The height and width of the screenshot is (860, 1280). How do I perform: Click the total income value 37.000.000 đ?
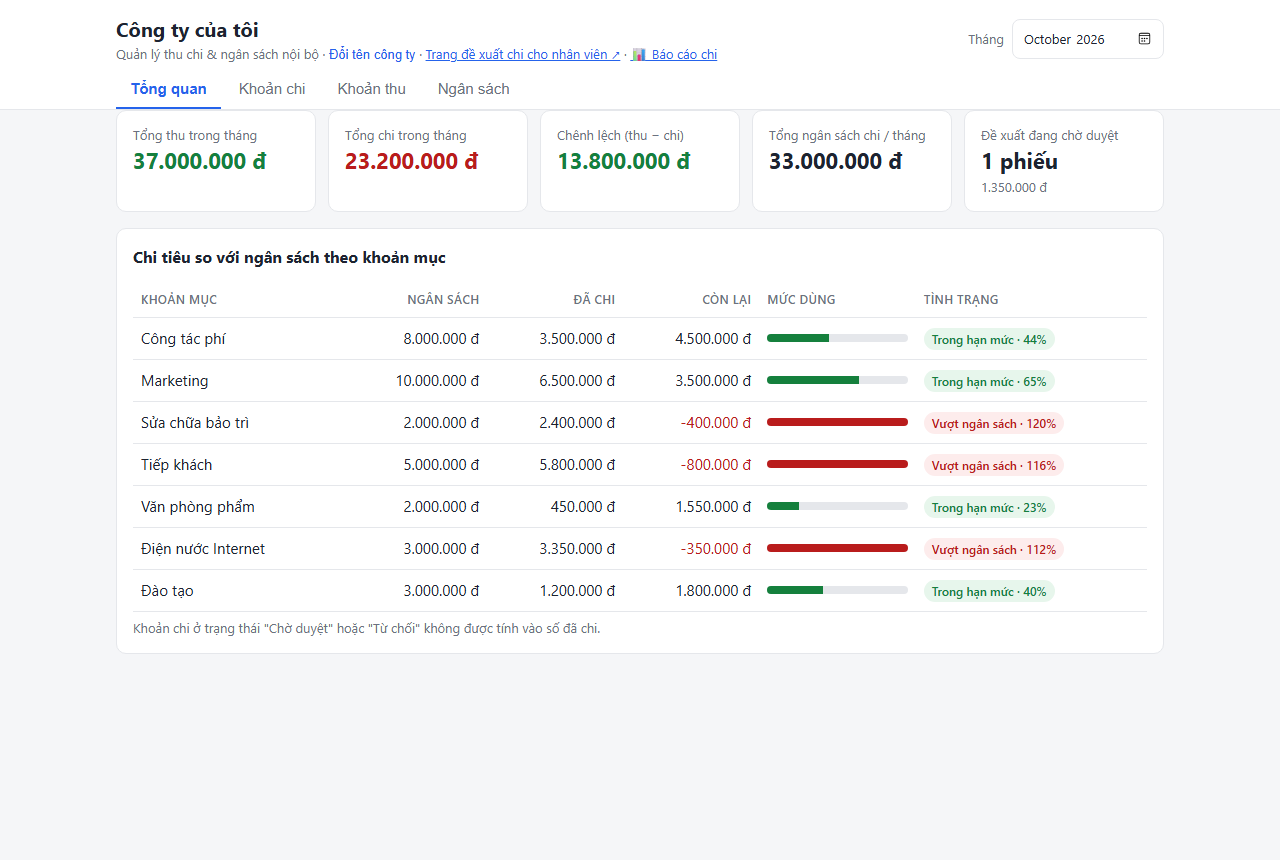(x=200, y=161)
